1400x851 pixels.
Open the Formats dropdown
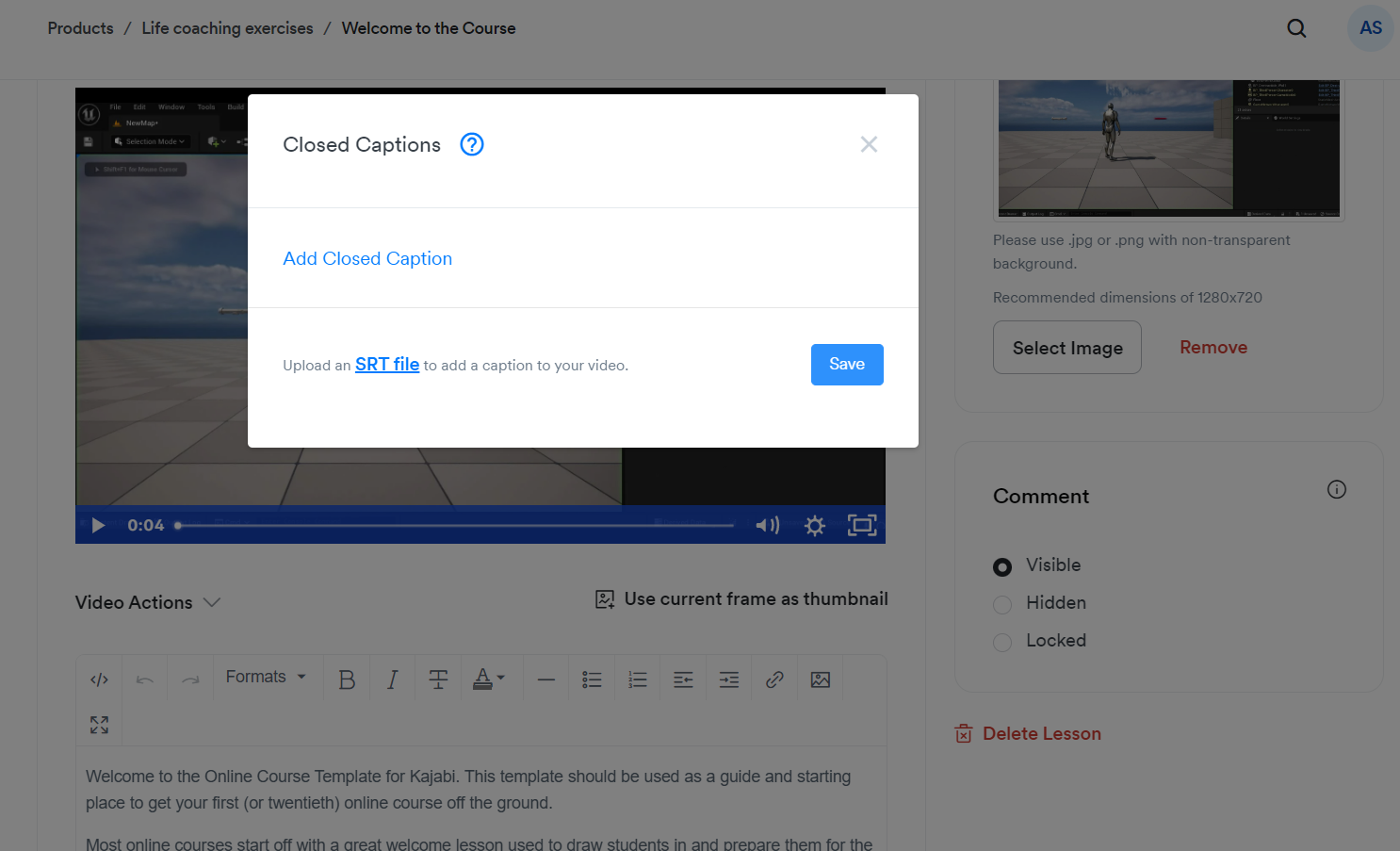pyautogui.click(x=266, y=677)
